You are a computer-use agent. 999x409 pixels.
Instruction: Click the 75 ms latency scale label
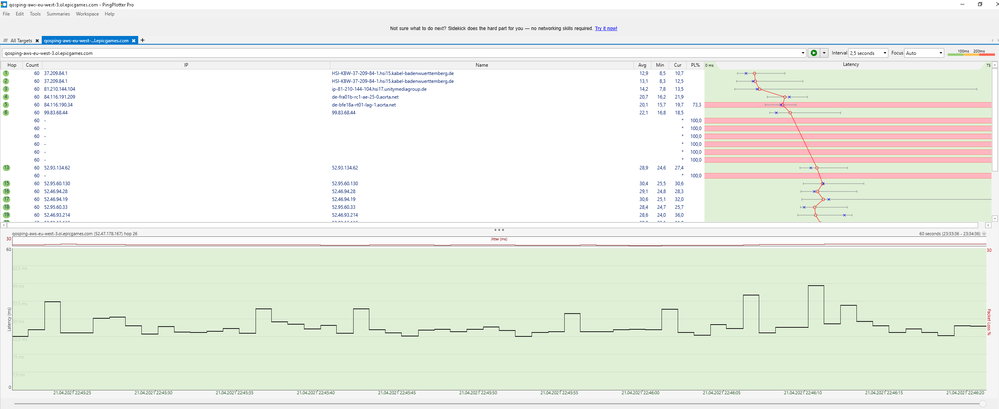988,65
